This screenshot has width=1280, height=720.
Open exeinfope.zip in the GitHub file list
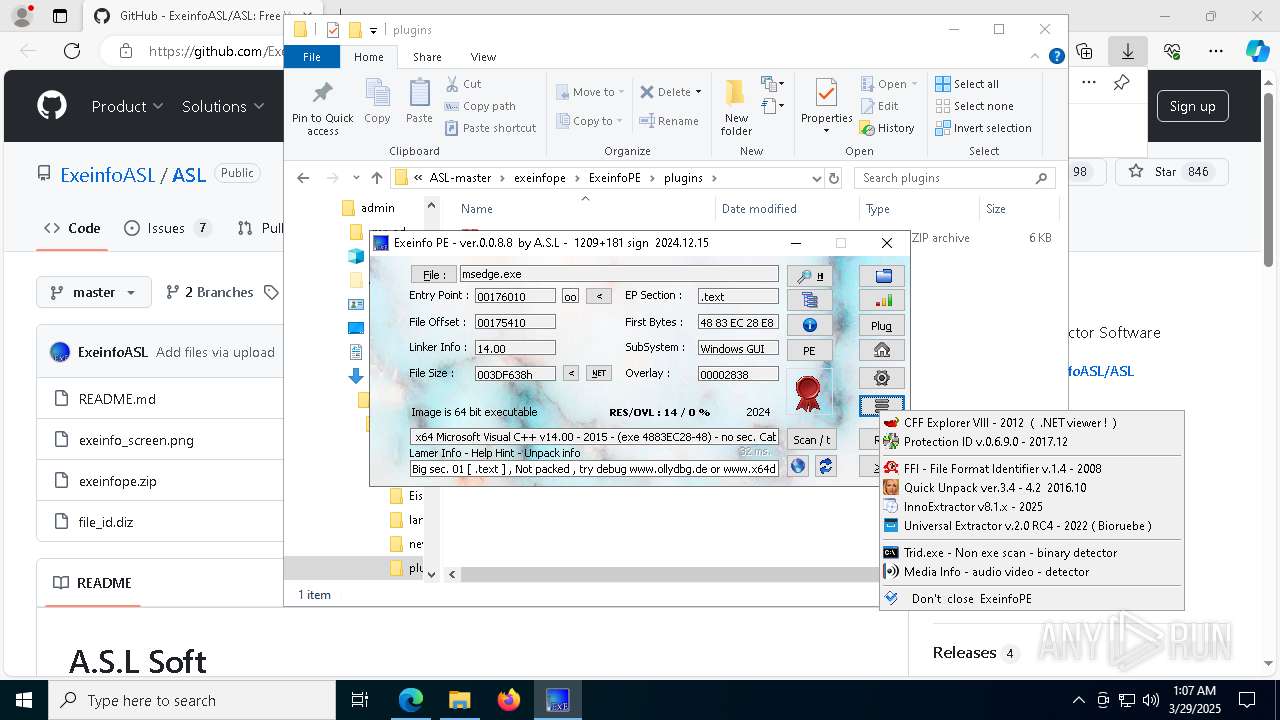pyautogui.click(x=117, y=480)
